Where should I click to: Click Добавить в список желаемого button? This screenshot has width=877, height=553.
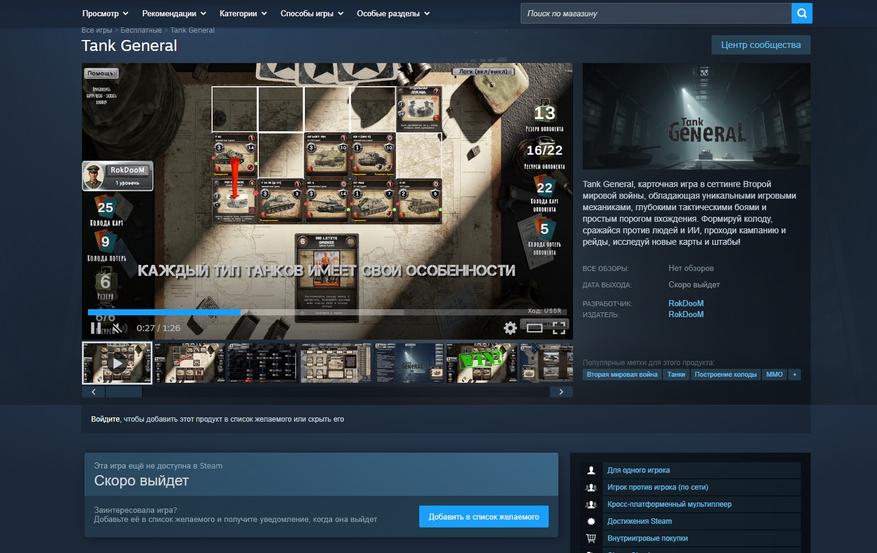484,517
